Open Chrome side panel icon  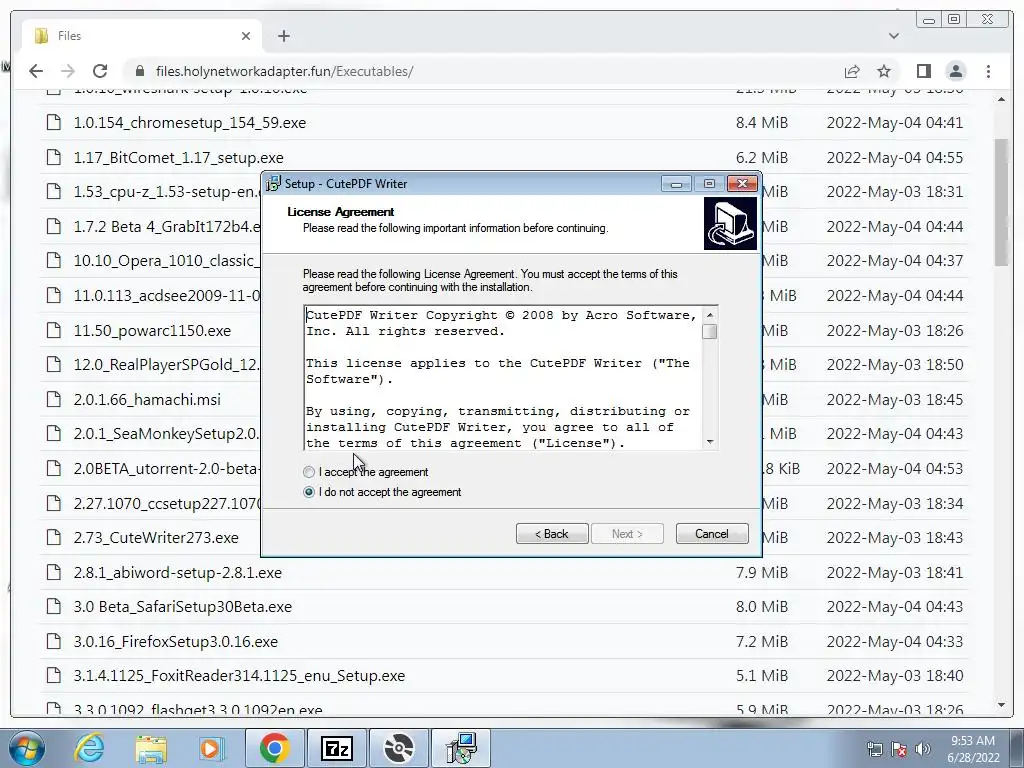923,71
